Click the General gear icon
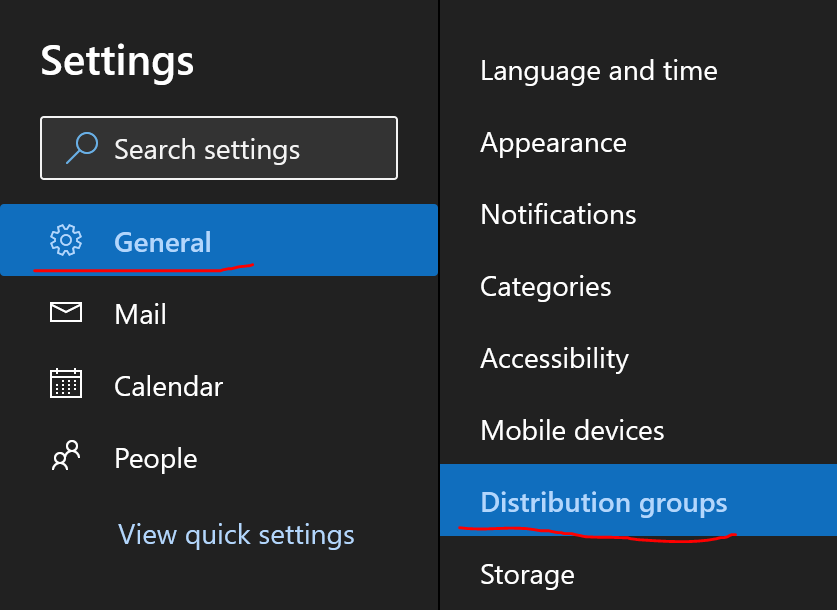The width and height of the screenshot is (837, 610). pos(66,241)
